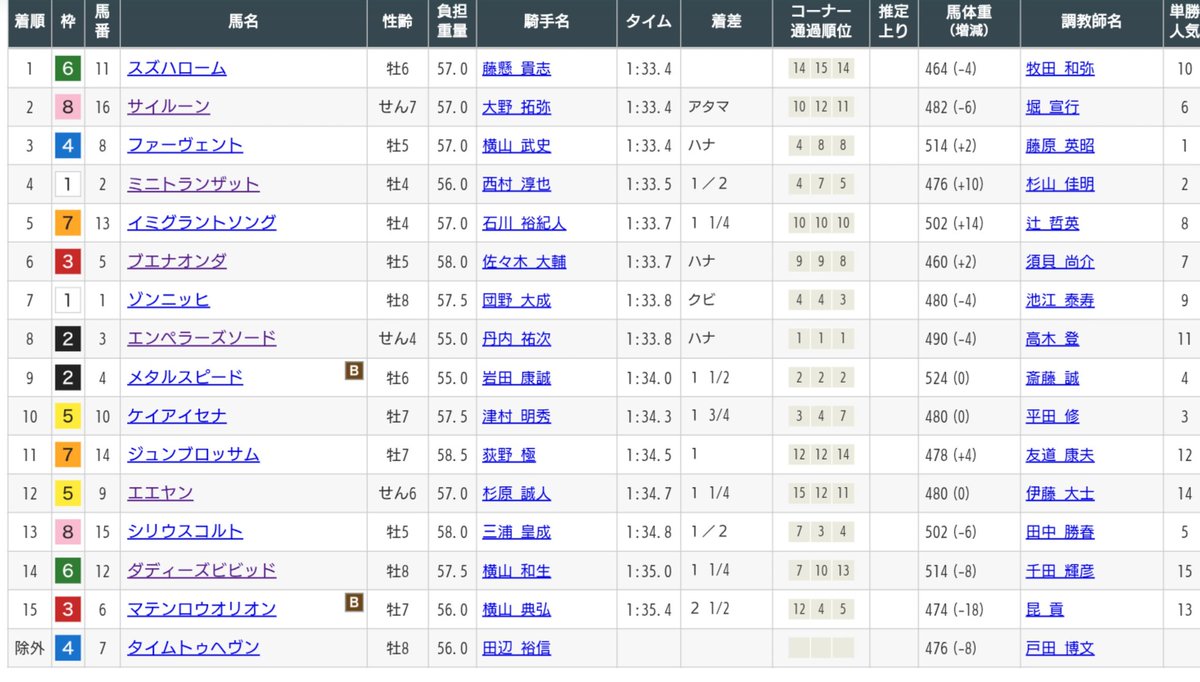Open jockey profile 三浦 皇成
Viewport: 1200px width, 682px height.
tap(516, 533)
